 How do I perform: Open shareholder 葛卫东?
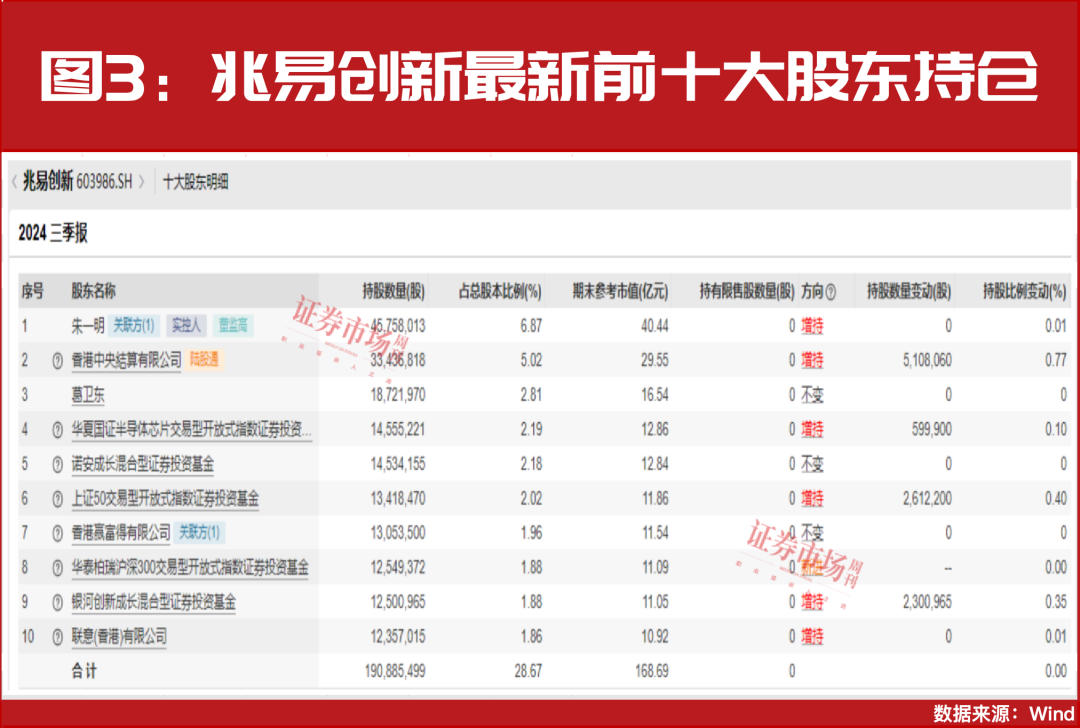tap(88, 395)
